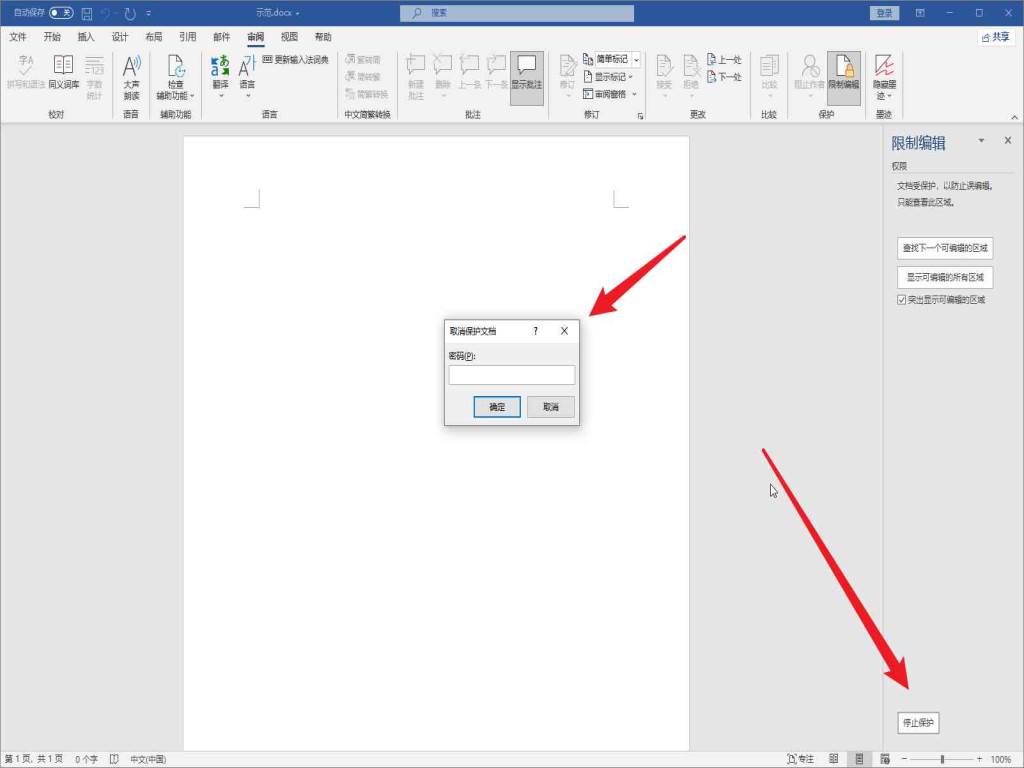Open the 限制编辑 pane options dropdown arrow

981,141
